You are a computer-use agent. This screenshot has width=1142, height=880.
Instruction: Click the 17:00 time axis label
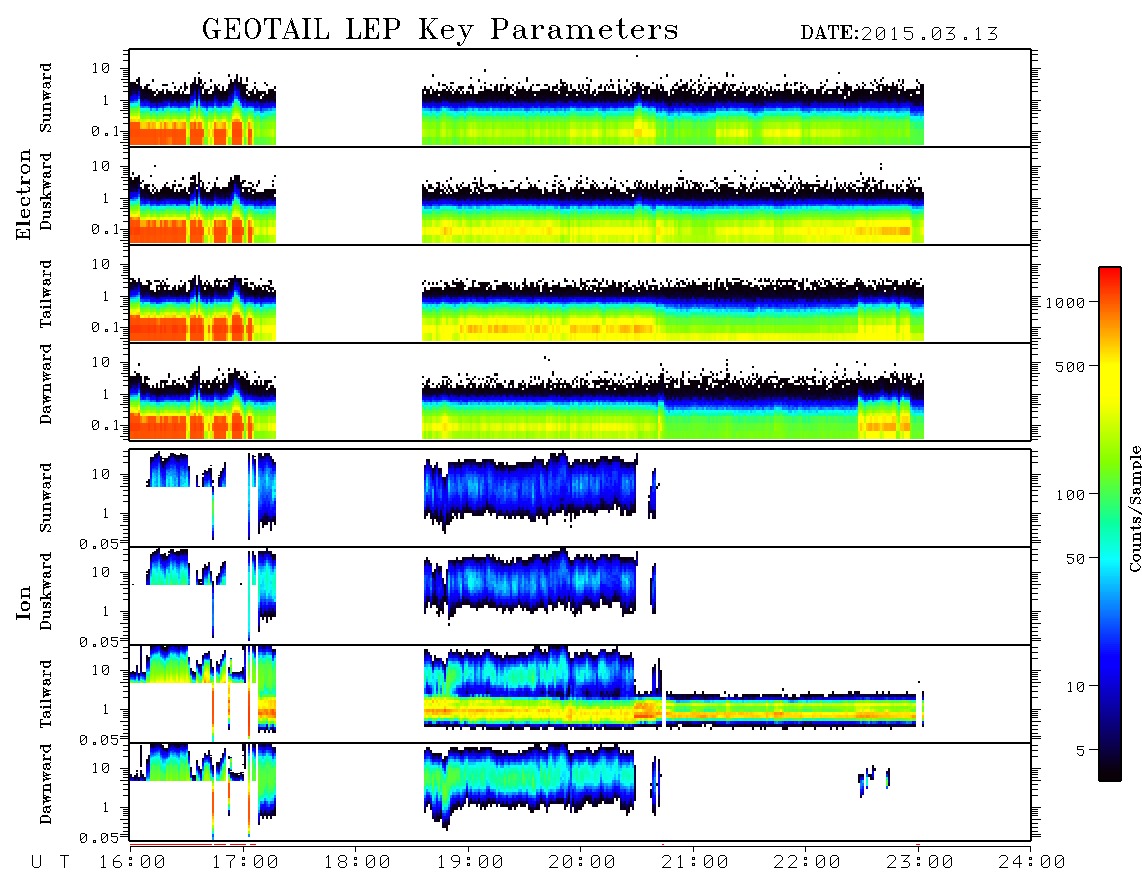245,862
